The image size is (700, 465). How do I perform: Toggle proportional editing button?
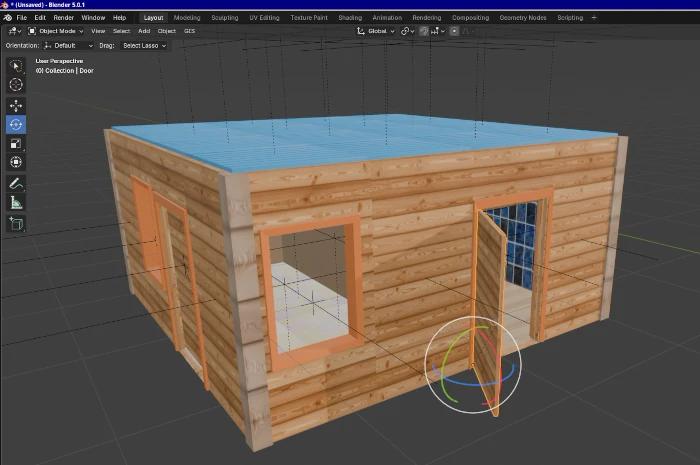pos(454,31)
